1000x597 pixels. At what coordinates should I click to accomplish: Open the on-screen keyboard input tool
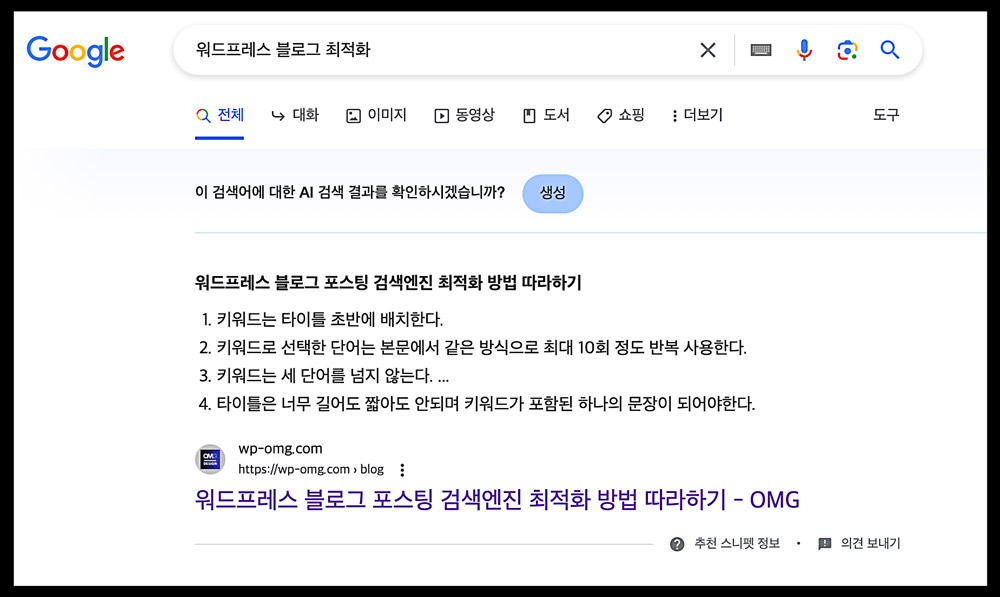tap(761, 50)
